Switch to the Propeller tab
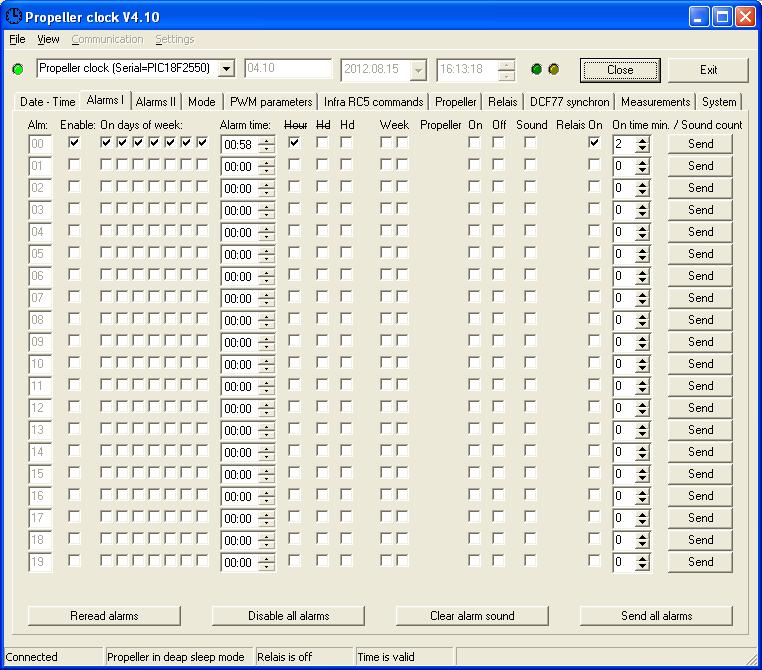 pos(455,102)
